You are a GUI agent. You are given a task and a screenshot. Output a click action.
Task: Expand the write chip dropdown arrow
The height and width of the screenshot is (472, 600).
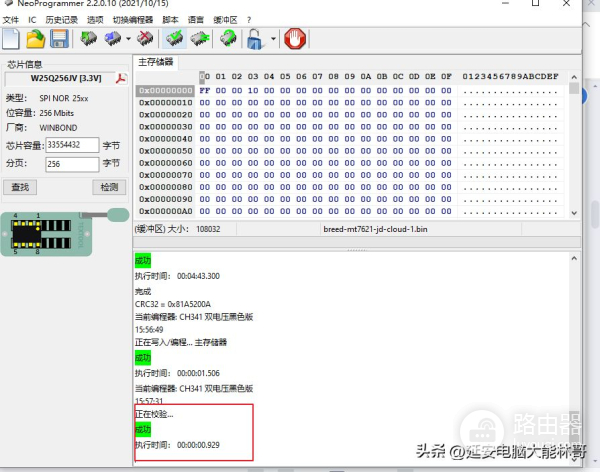coord(128,40)
